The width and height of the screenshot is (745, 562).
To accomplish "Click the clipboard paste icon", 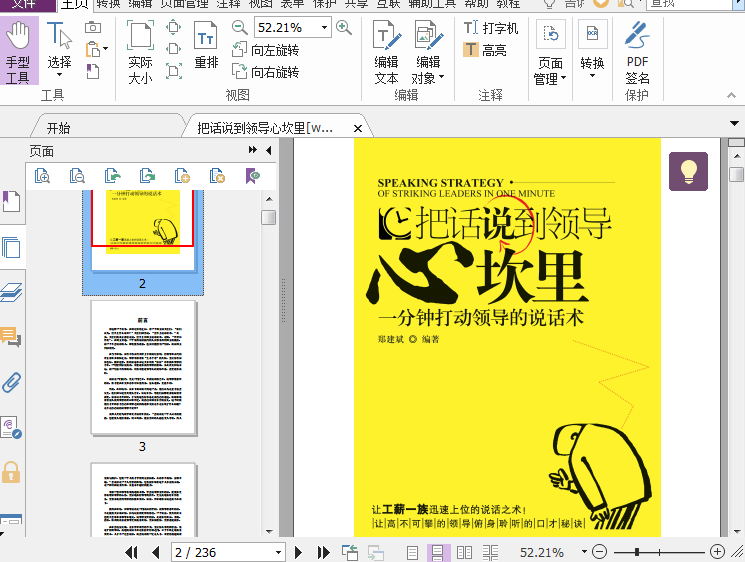I will click(93, 49).
